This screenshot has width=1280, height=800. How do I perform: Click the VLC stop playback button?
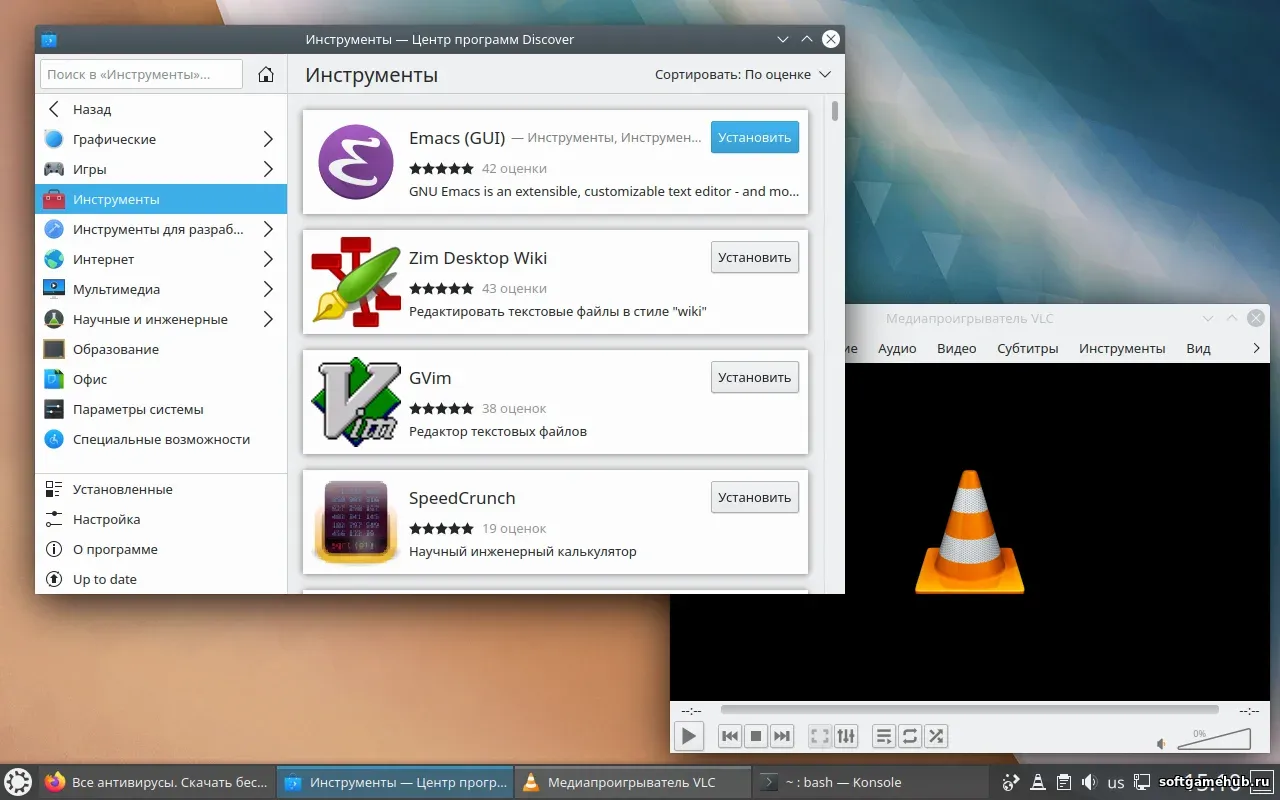756,737
